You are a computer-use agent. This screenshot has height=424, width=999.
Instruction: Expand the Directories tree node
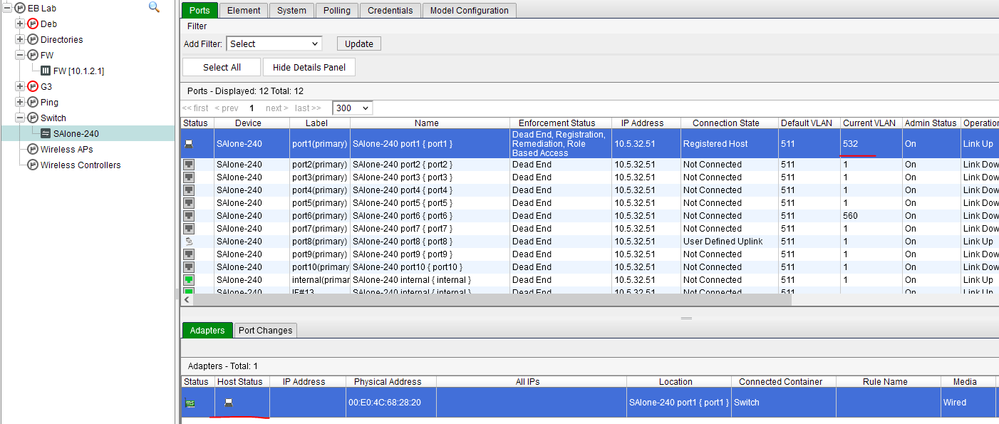pyautogui.click(x=20, y=39)
